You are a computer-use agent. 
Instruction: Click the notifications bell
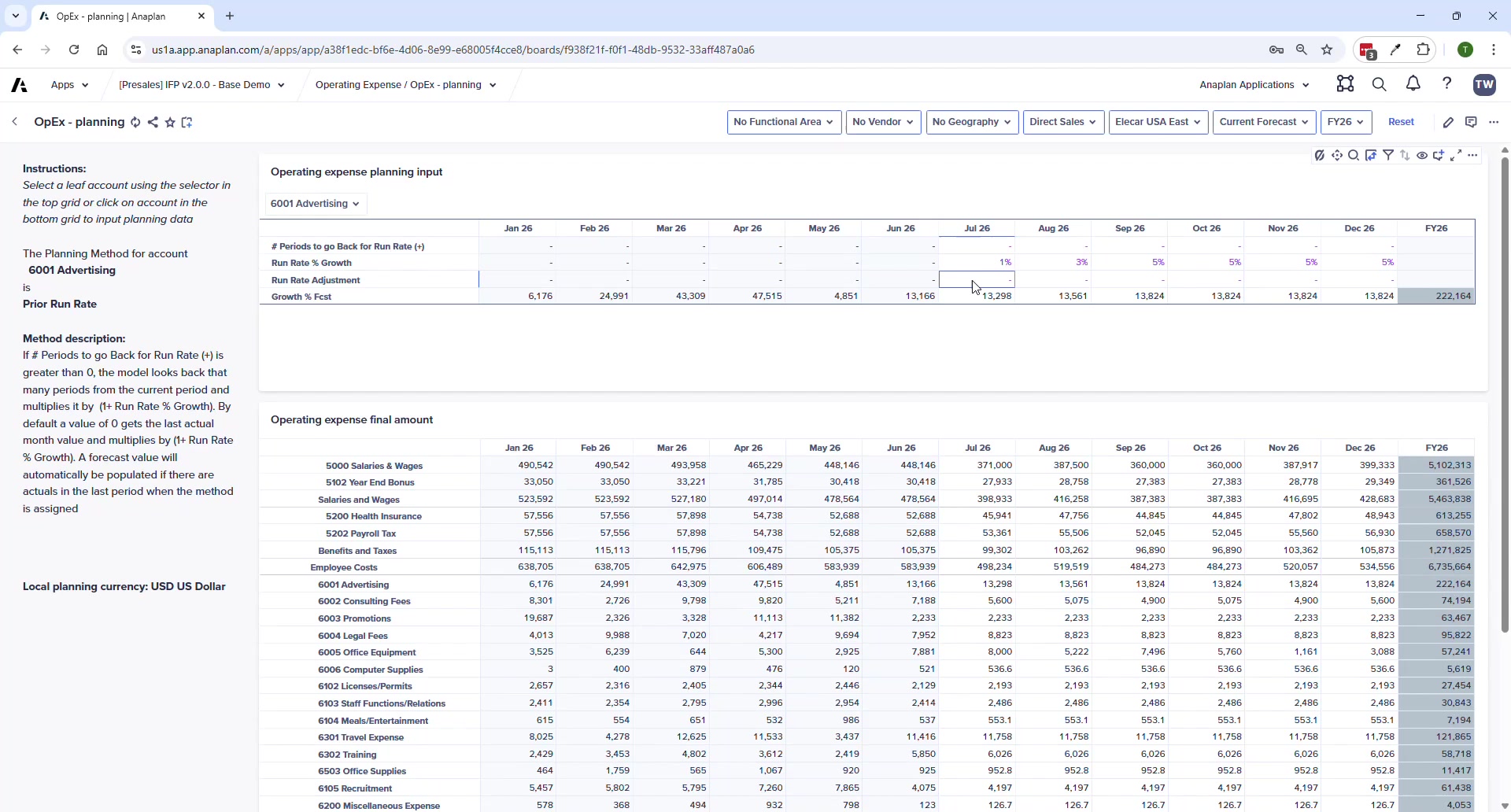point(1413,84)
